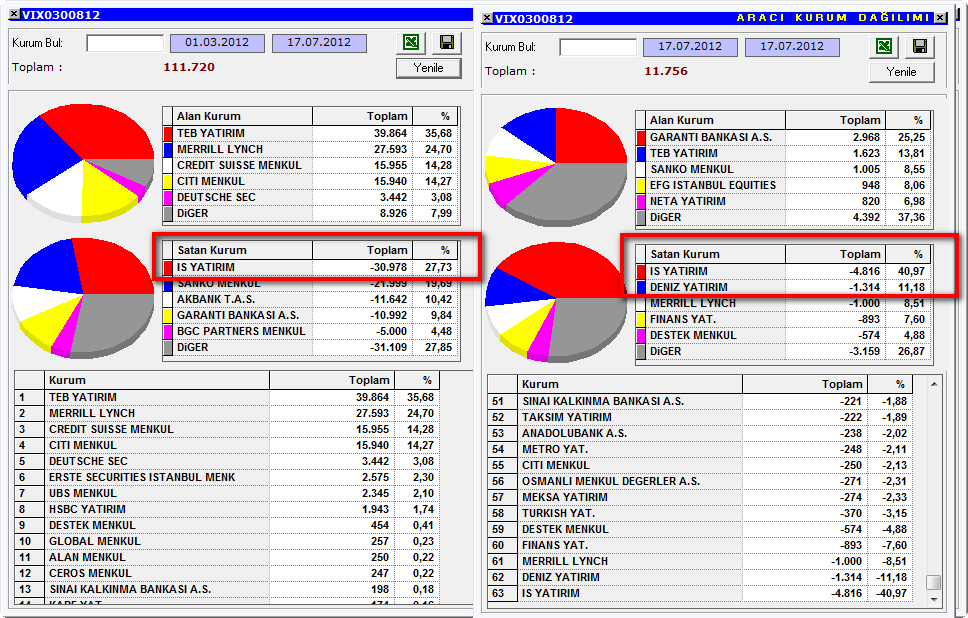Focus Kurum Bul search field in left window

coord(125,43)
